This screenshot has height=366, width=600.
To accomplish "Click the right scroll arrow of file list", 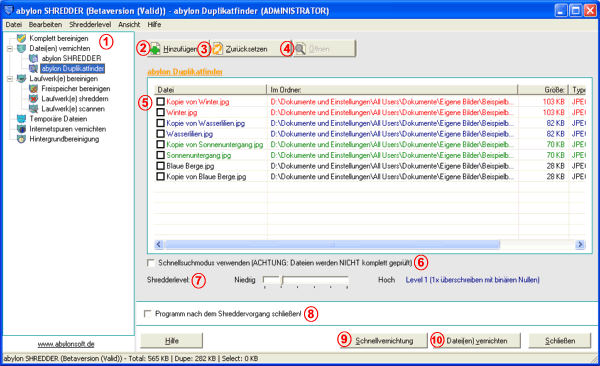I will pyautogui.click(x=580, y=244).
